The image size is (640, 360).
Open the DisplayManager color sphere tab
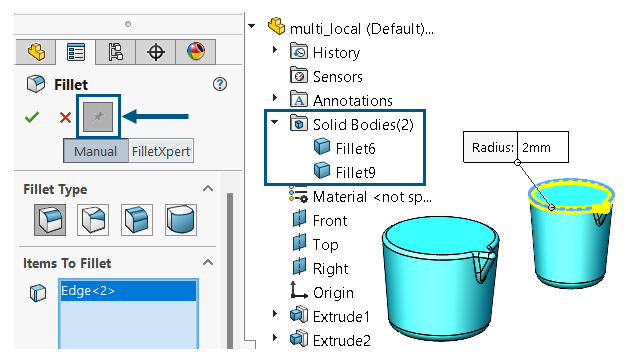(196, 52)
